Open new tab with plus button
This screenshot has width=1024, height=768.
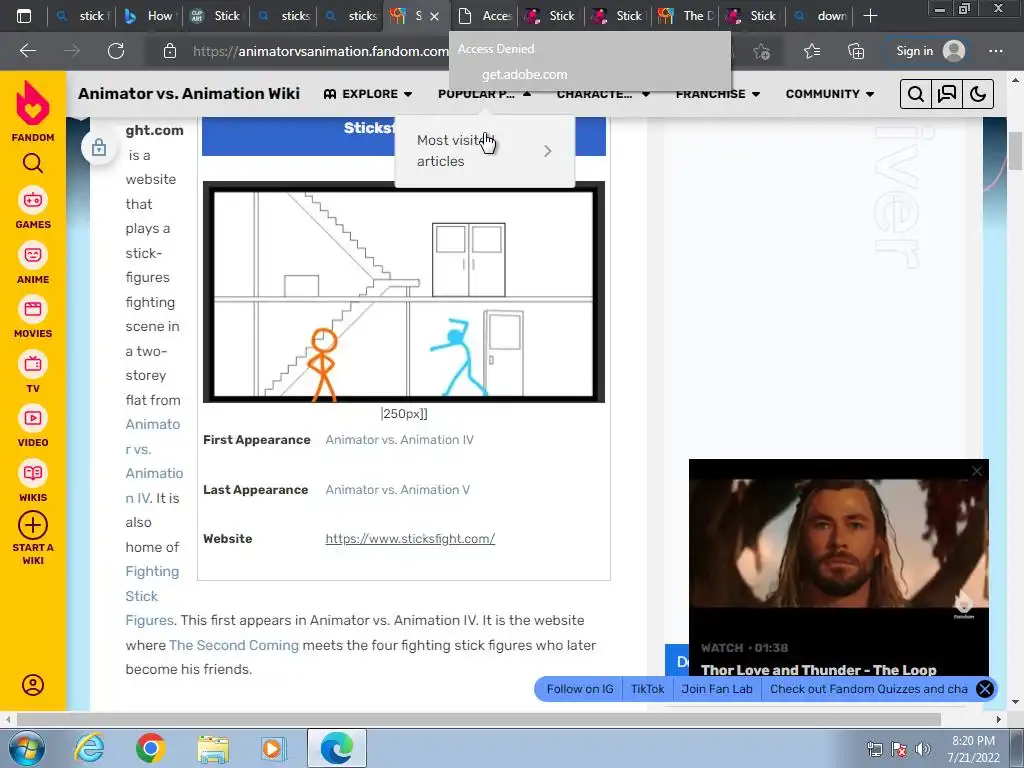(871, 16)
